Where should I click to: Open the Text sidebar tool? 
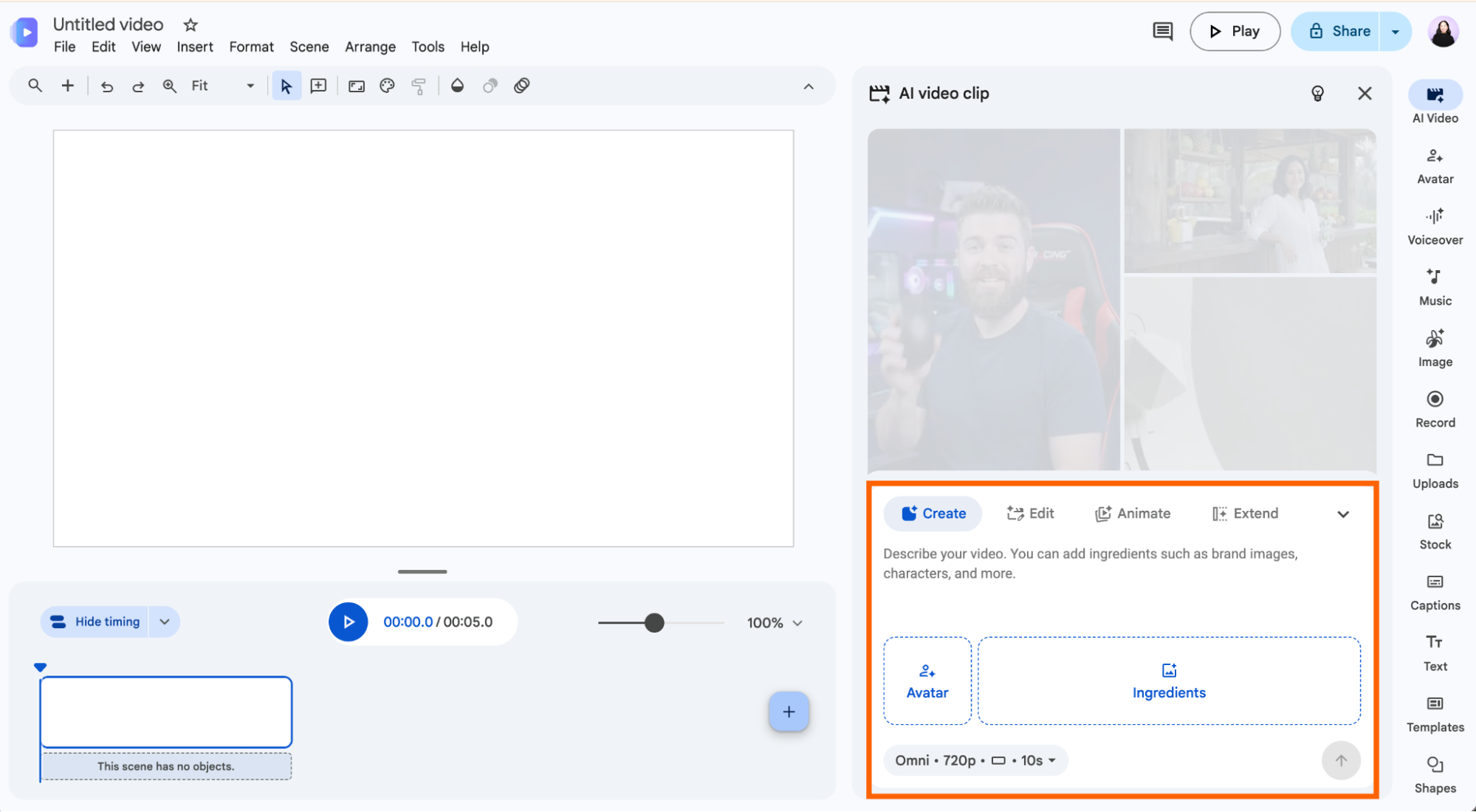1435,653
